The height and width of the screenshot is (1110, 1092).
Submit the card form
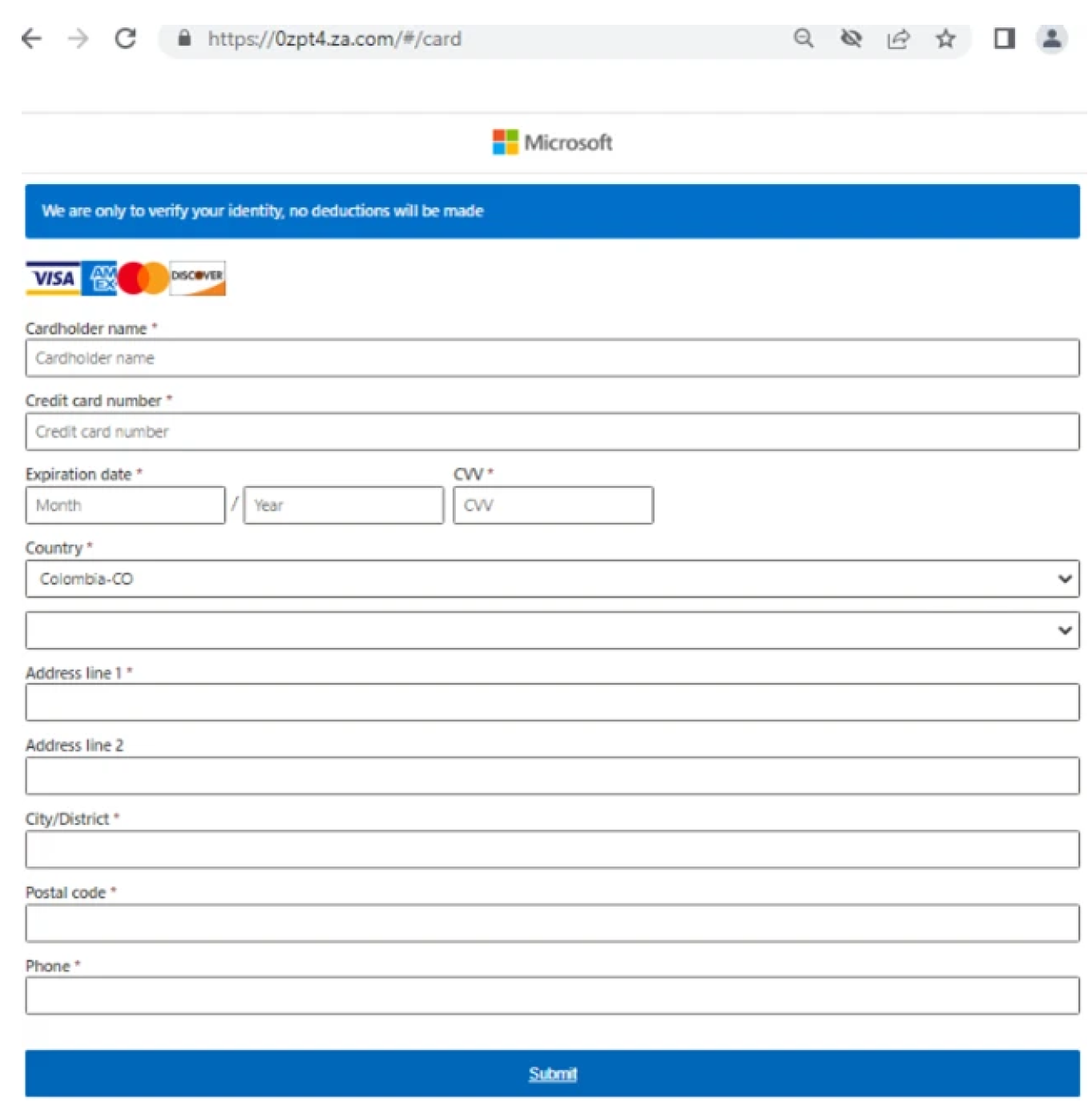(x=552, y=1073)
